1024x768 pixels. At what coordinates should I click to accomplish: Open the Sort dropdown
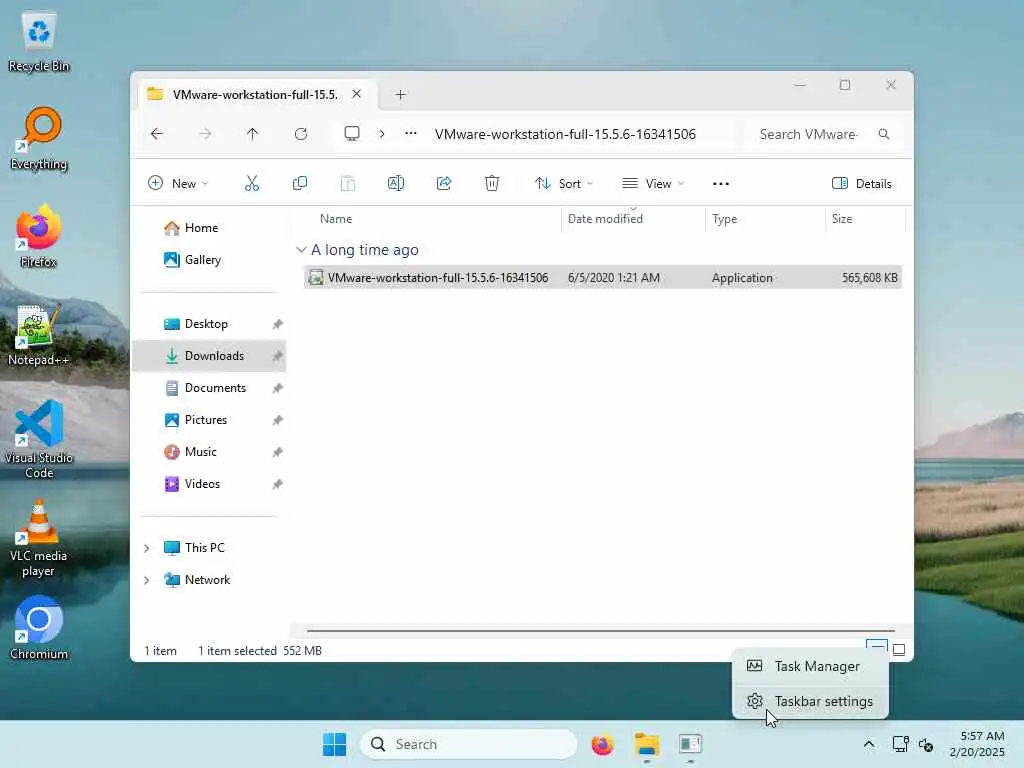coord(564,184)
